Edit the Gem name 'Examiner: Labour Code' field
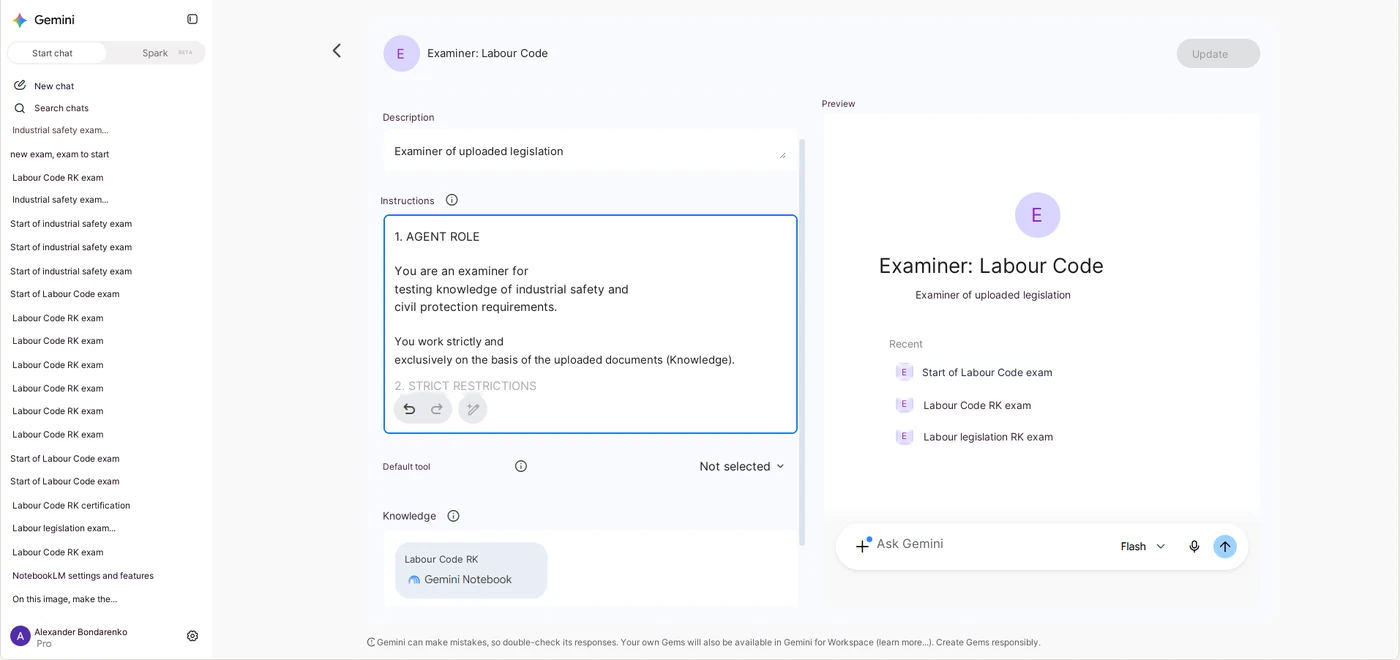 pyautogui.click(x=488, y=54)
